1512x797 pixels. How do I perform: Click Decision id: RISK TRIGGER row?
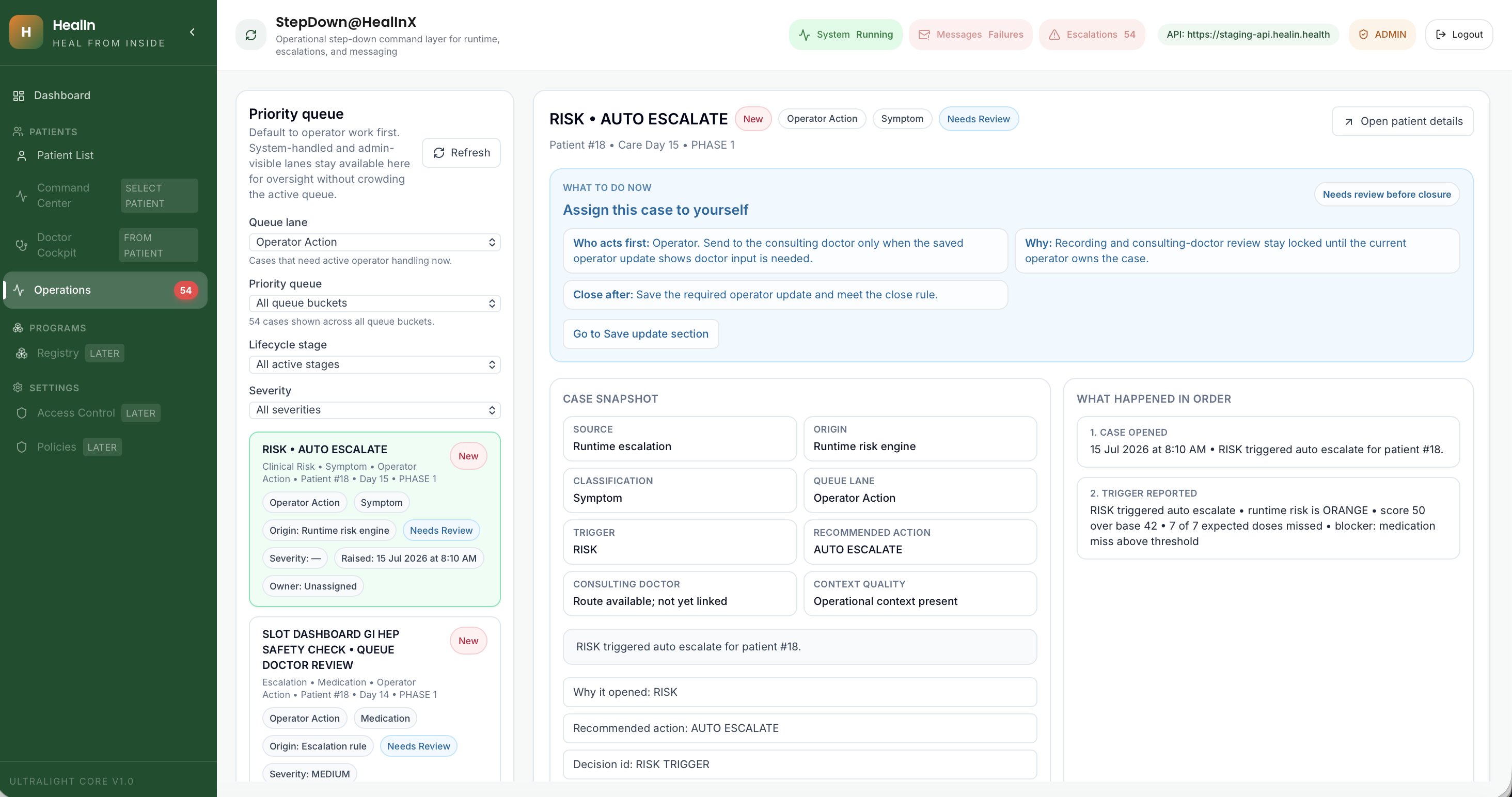pyautogui.click(x=799, y=764)
